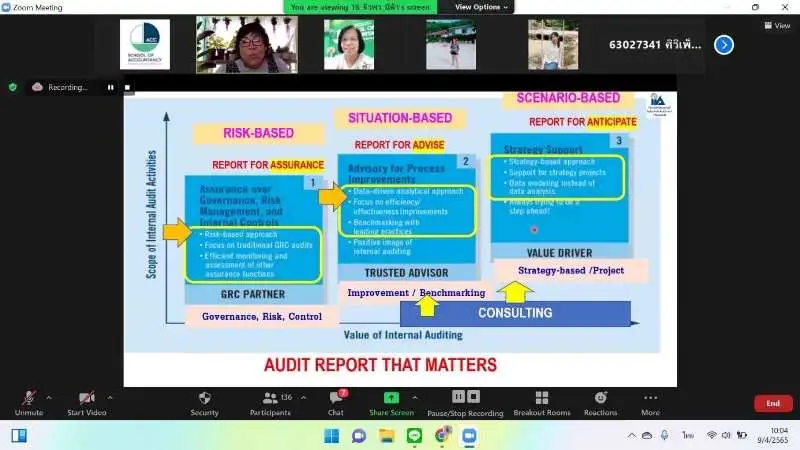Open the Windows Start menu
Screen dimensions: 800x450
(x=331, y=435)
